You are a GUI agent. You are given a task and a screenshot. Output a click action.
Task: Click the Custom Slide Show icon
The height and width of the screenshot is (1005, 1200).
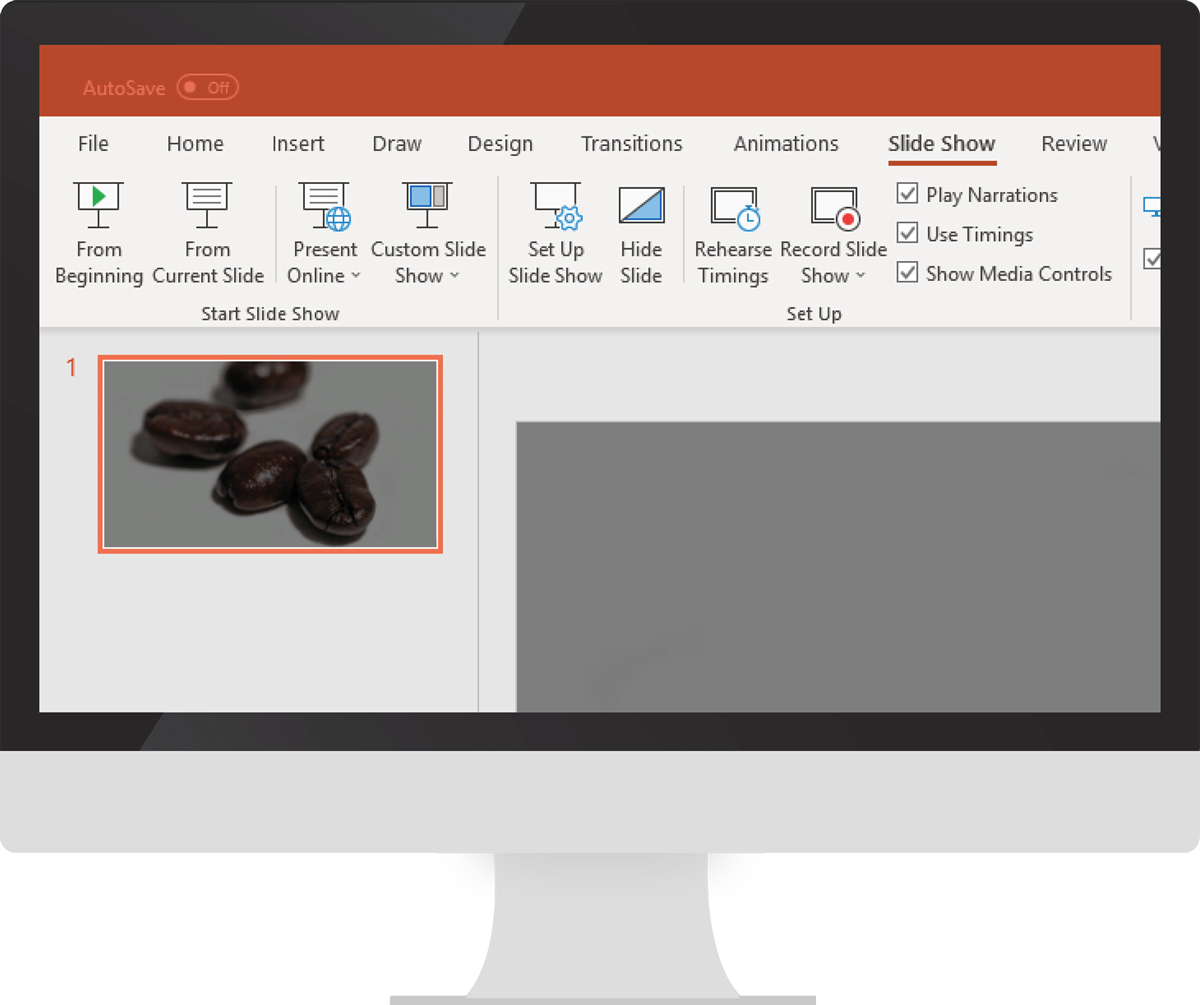click(428, 206)
